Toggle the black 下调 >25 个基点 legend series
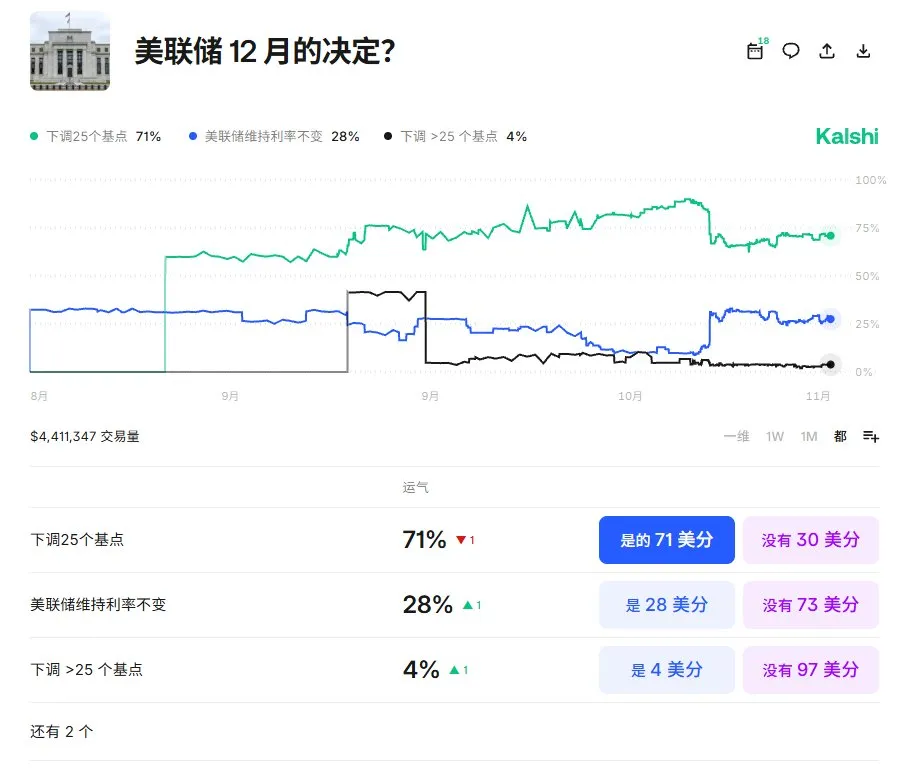The height and width of the screenshot is (776, 905). [456, 136]
